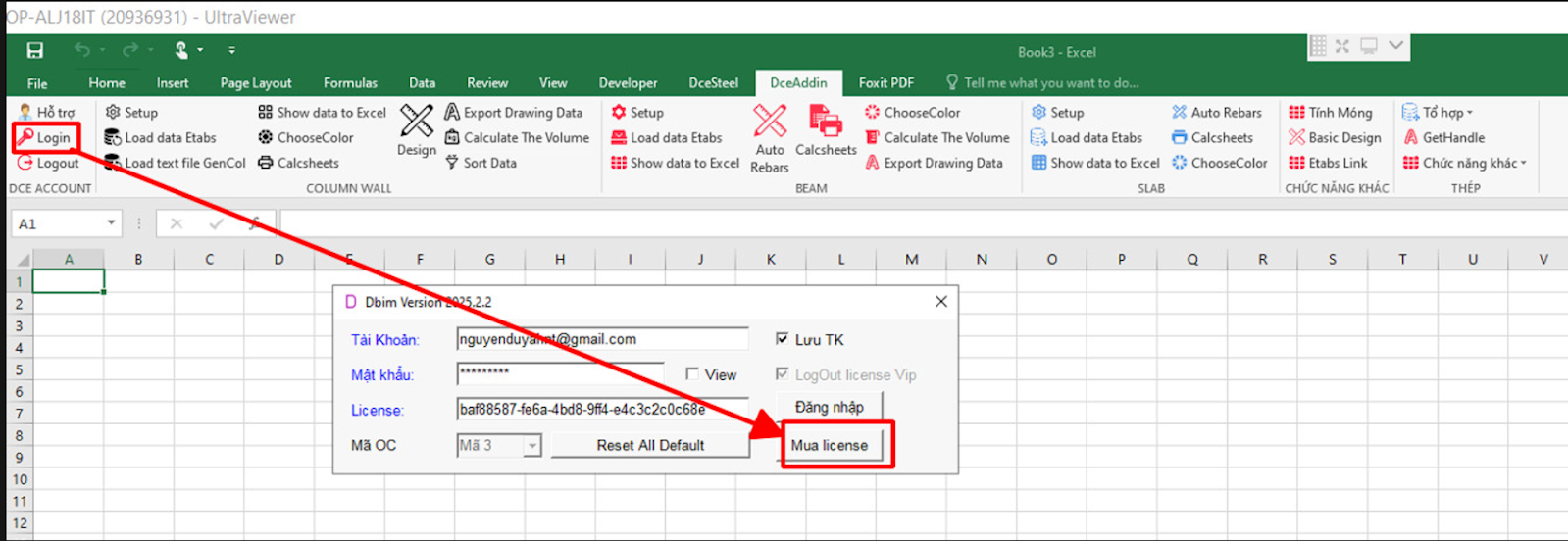Click Calcsheets in Column Wall group
This screenshot has width=1568, height=541.
[298, 164]
